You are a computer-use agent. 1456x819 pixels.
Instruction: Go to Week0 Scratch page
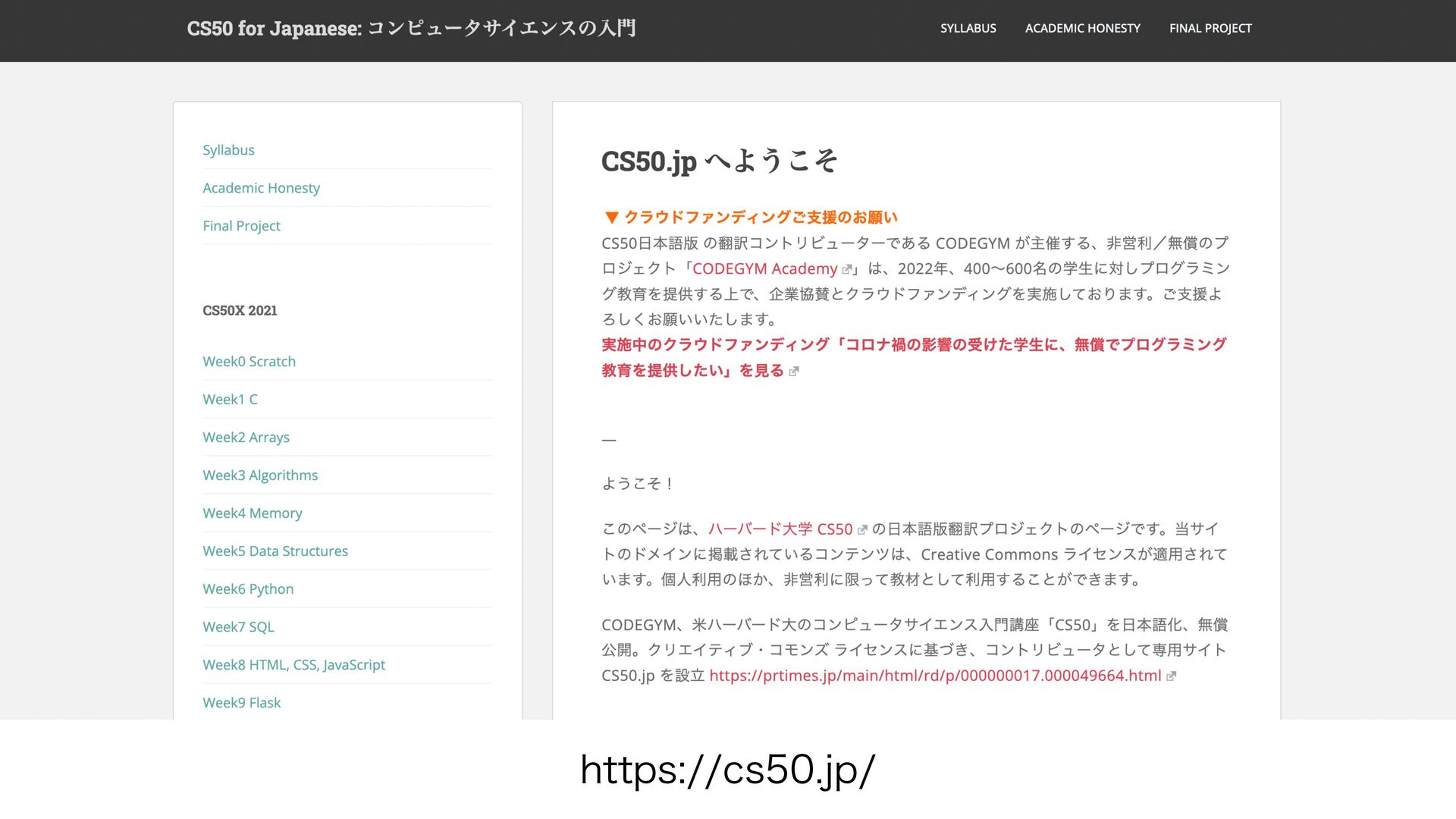coord(249,362)
